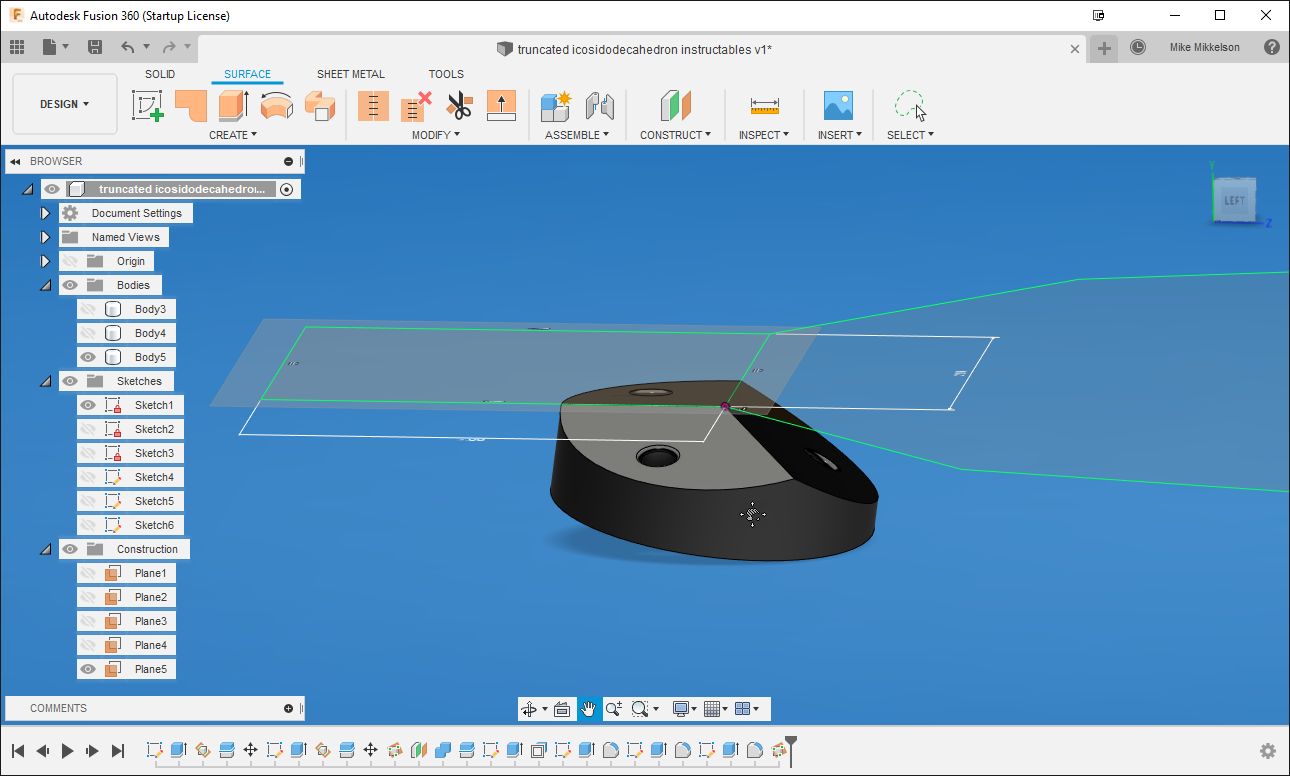Click the DESIGN workspace button

(x=64, y=103)
